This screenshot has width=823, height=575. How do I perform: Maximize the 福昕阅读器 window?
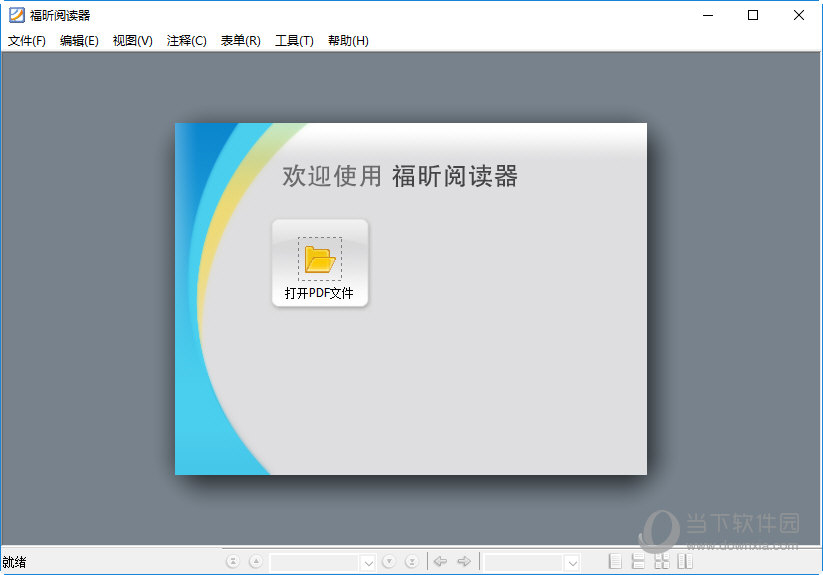[x=753, y=15]
